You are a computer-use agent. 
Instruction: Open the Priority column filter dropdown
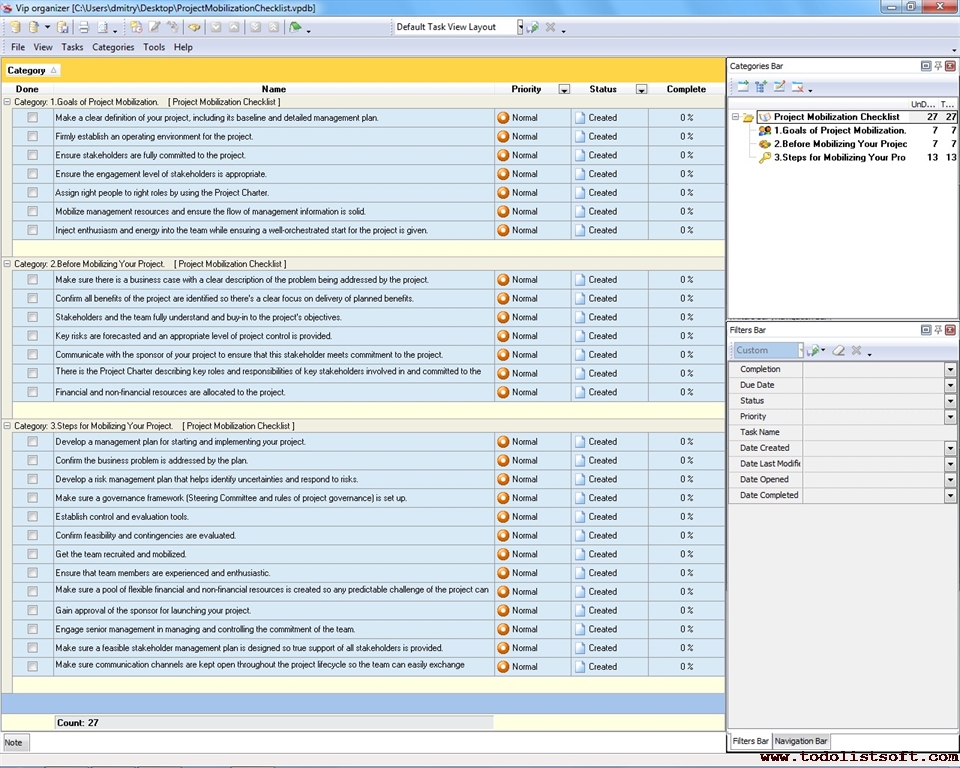coord(564,89)
